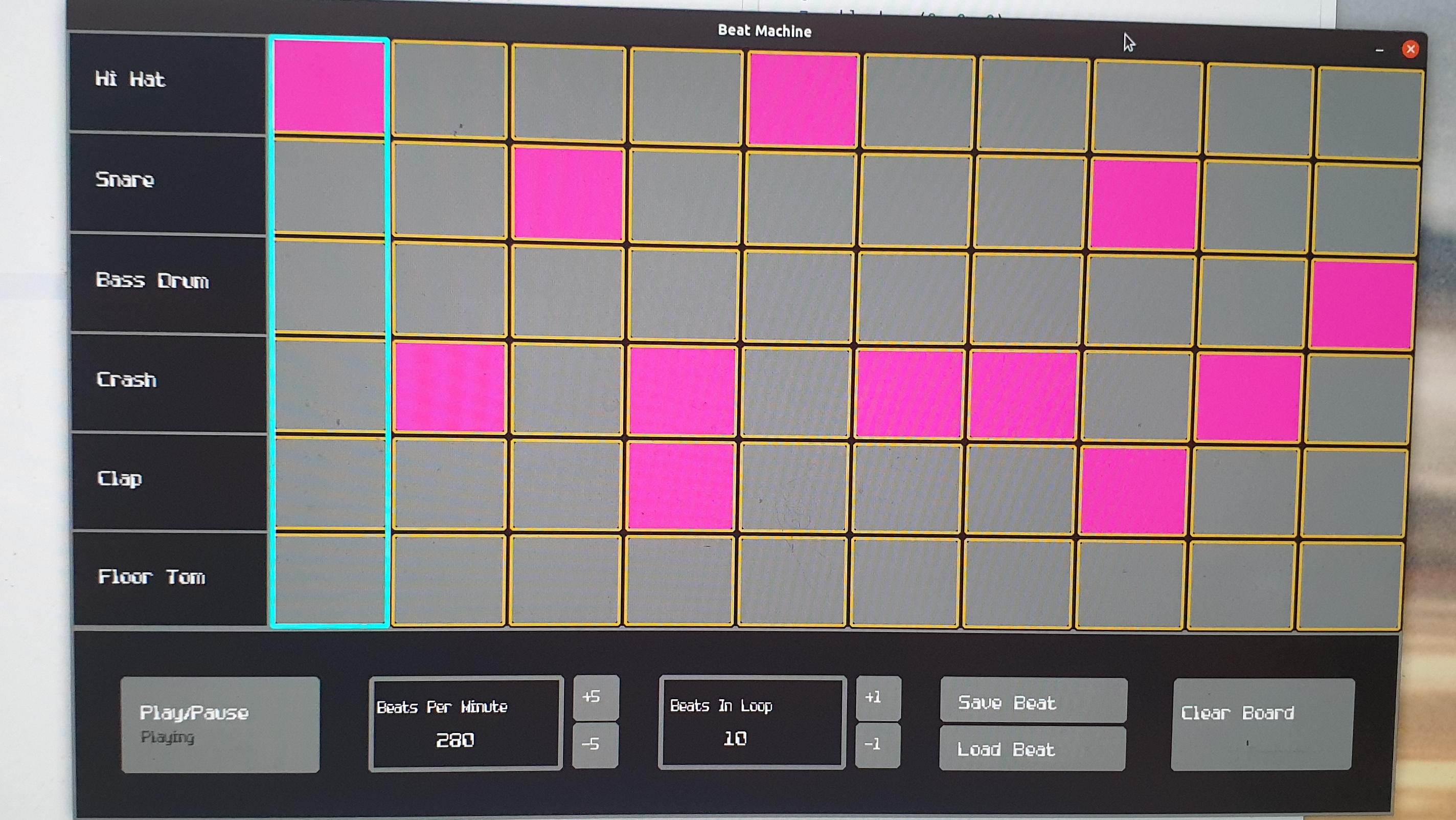This screenshot has height=820, width=1456.
Task: Disable the Snare beat 3 pad
Action: click(568, 193)
